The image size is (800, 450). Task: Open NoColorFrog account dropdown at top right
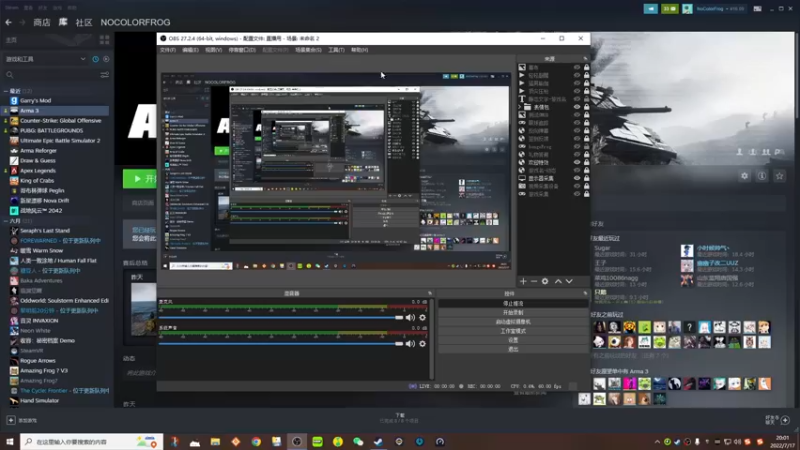click(720, 9)
